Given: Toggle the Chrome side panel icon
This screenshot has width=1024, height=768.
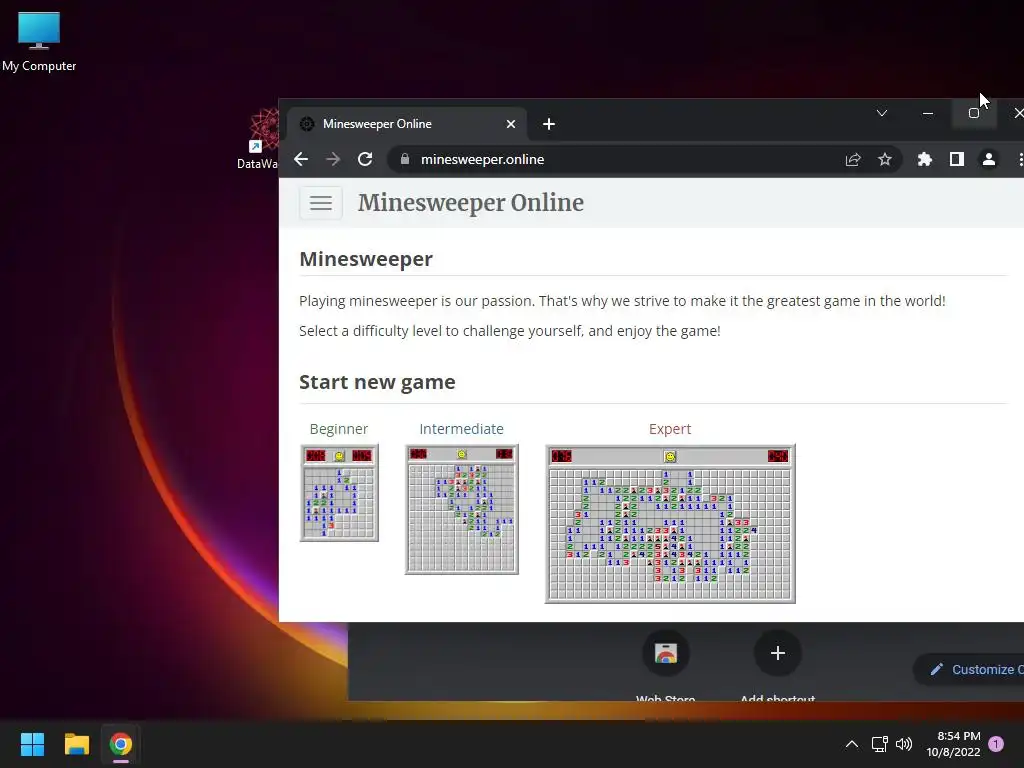Looking at the screenshot, I should click(957, 159).
